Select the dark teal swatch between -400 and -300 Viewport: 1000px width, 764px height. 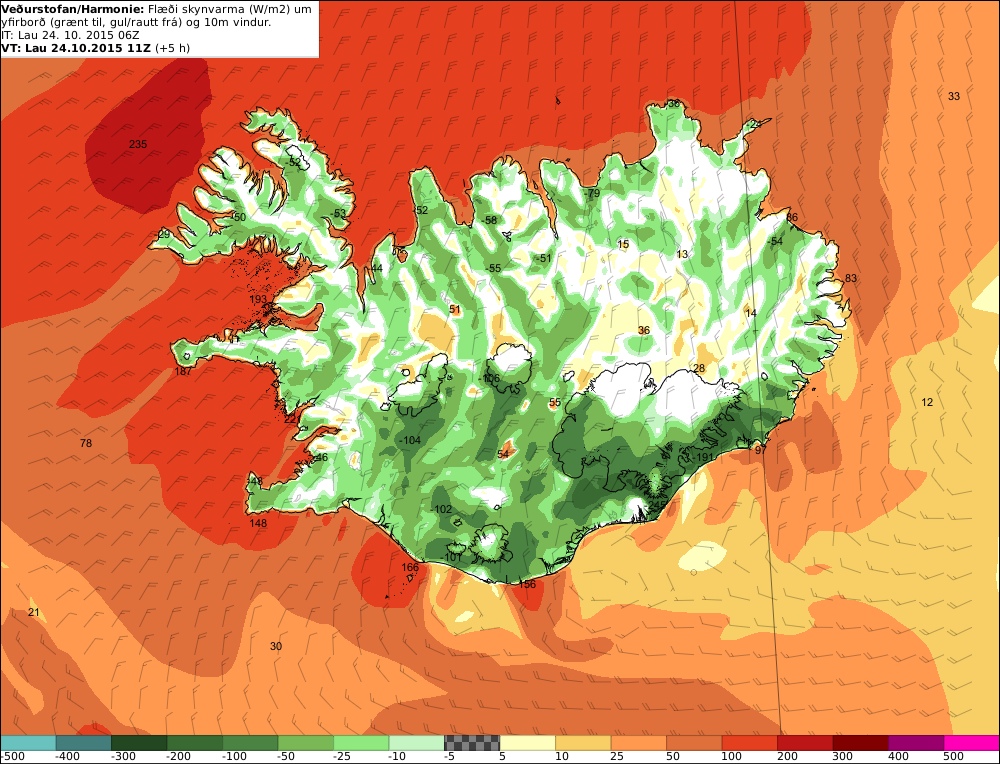point(84,743)
